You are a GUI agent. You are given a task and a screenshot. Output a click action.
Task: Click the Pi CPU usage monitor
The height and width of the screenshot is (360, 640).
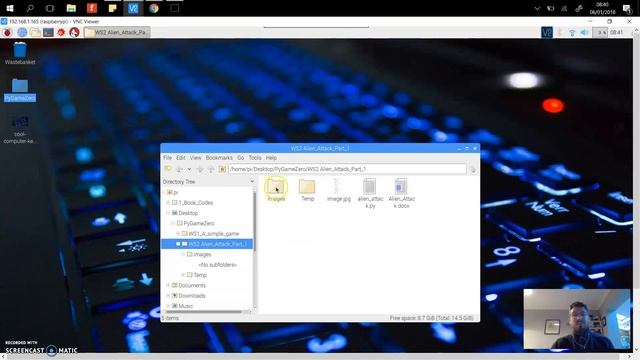[x=600, y=32]
